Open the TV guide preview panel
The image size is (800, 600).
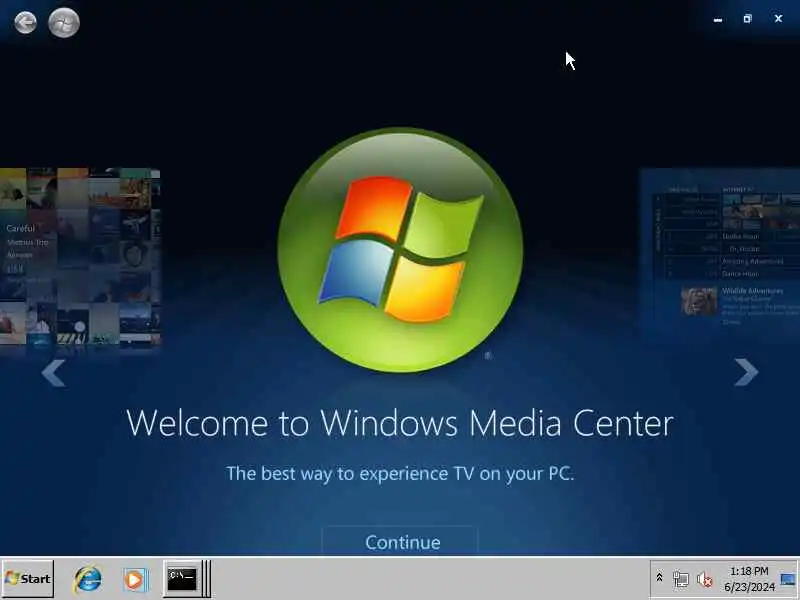tap(719, 255)
